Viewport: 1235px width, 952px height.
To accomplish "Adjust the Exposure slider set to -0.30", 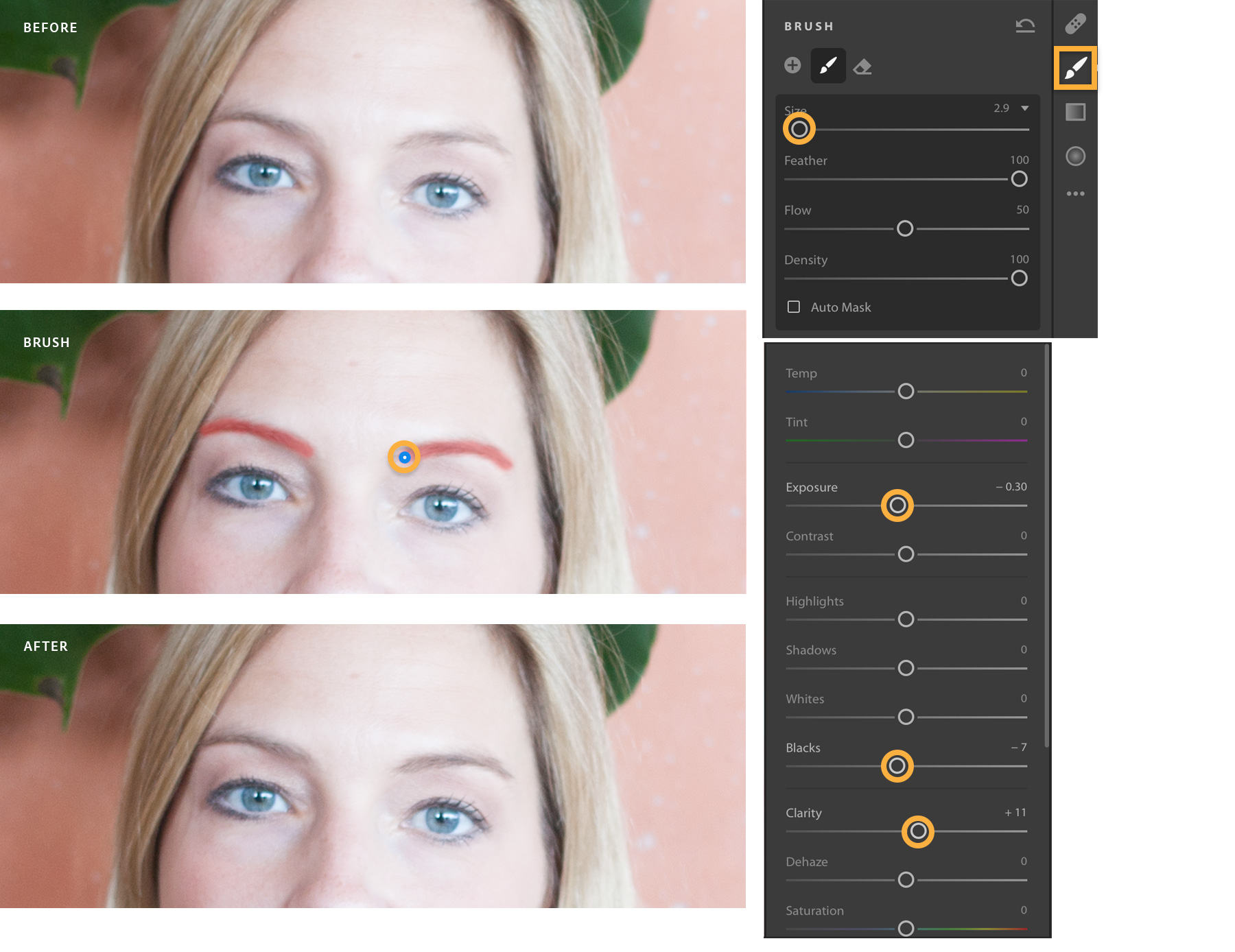I will pyautogui.click(x=897, y=505).
